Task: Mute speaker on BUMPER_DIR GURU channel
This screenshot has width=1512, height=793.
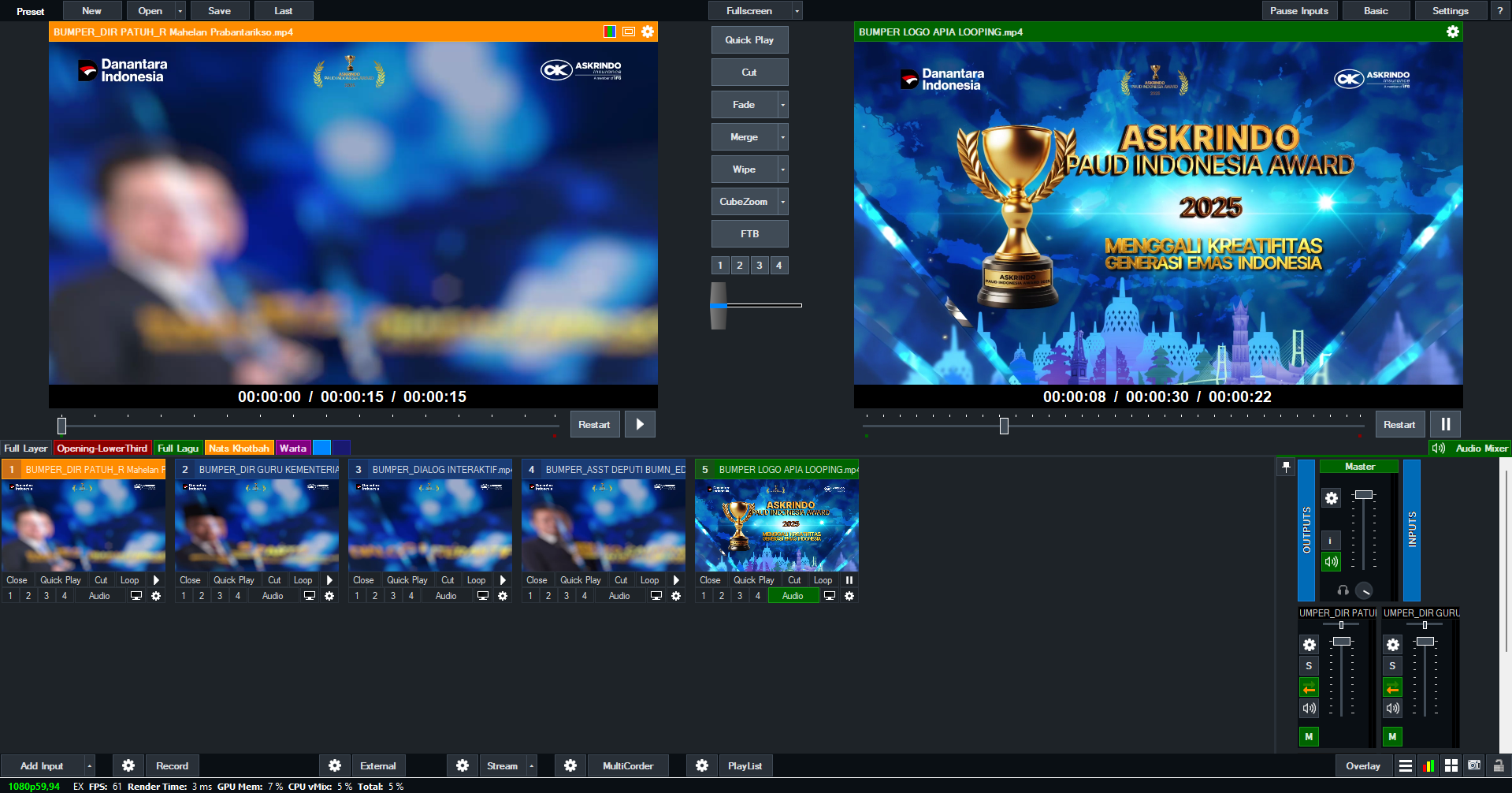Action: 1392,709
